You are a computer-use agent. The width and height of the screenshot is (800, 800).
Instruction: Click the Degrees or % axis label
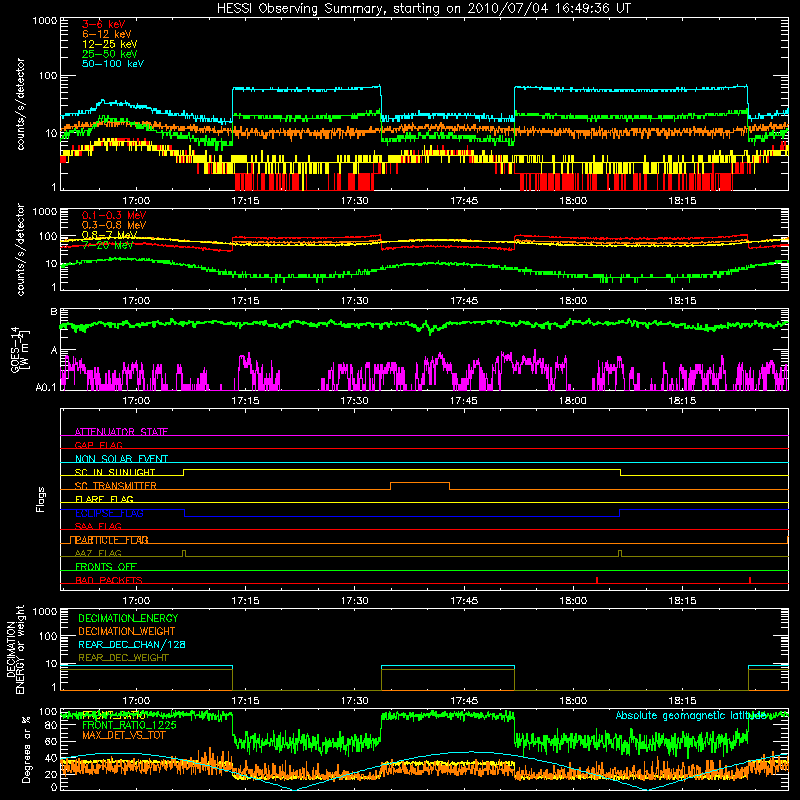pyautogui.click(x=26, y=749)
